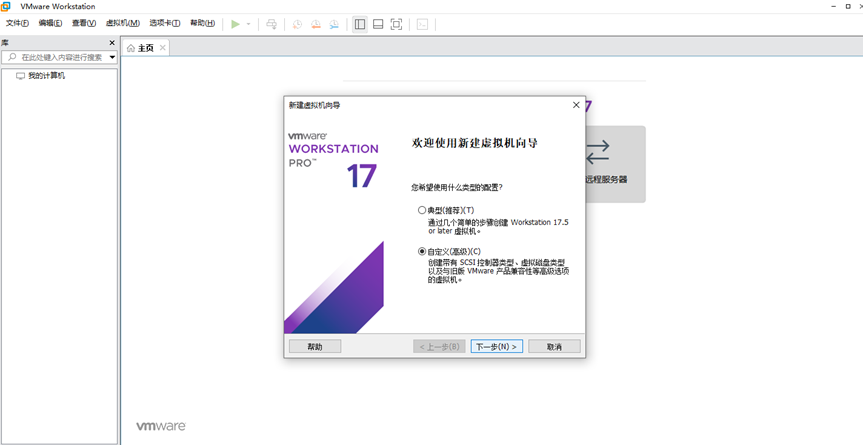
Task: Open the snapshot manager icon
Action: coord(334,24)
